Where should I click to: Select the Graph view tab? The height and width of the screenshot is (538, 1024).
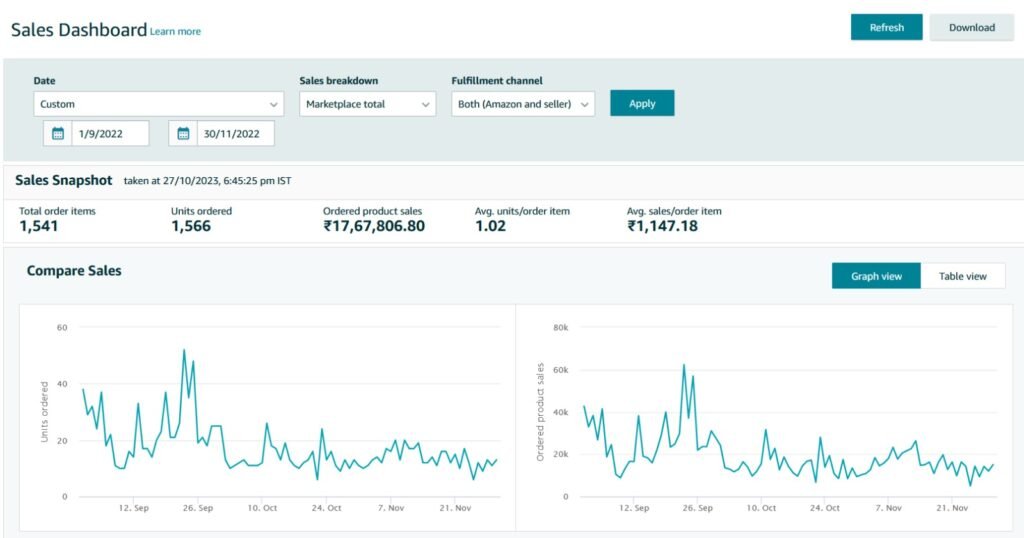876,276
